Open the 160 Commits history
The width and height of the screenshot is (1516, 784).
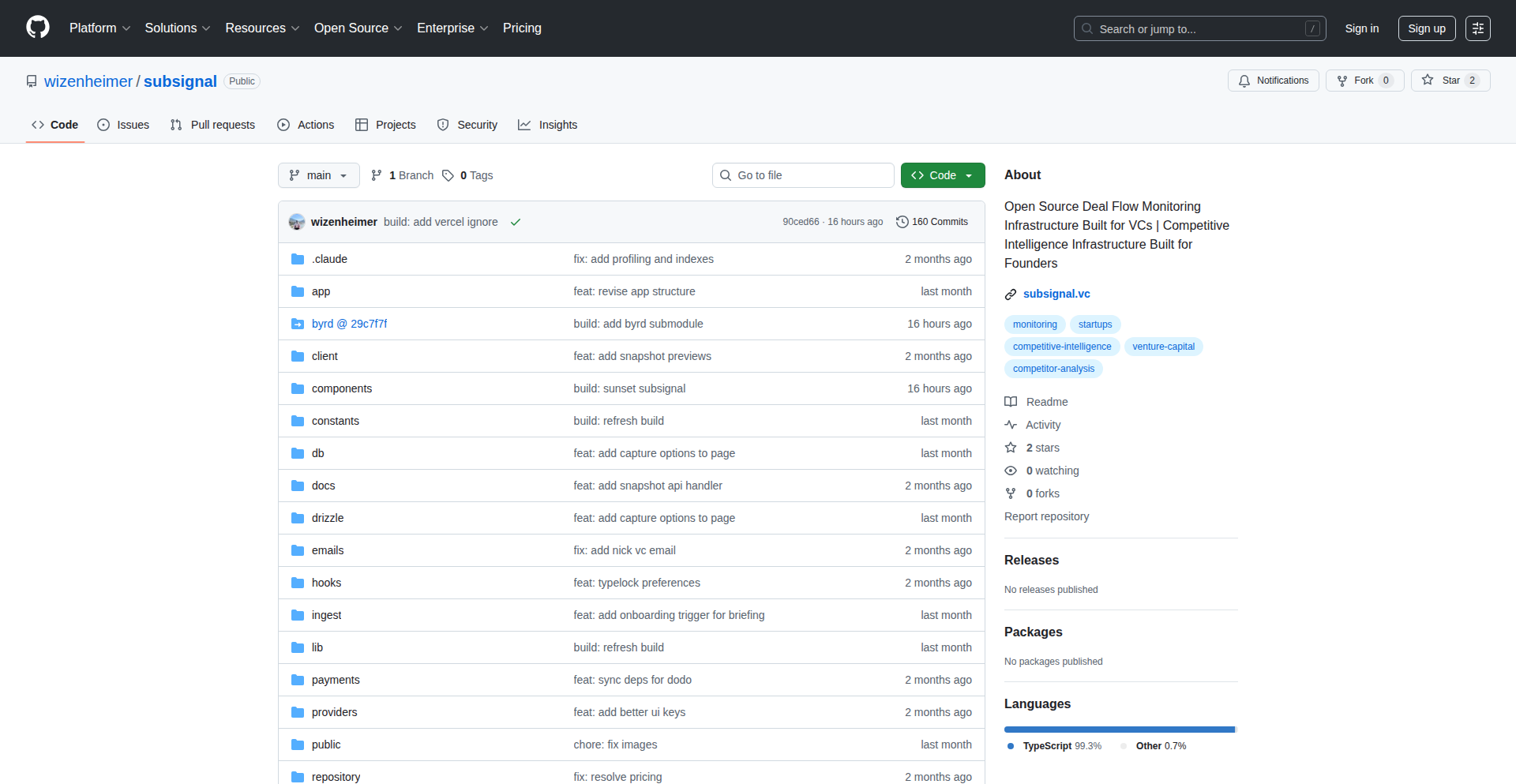(932, 222)
